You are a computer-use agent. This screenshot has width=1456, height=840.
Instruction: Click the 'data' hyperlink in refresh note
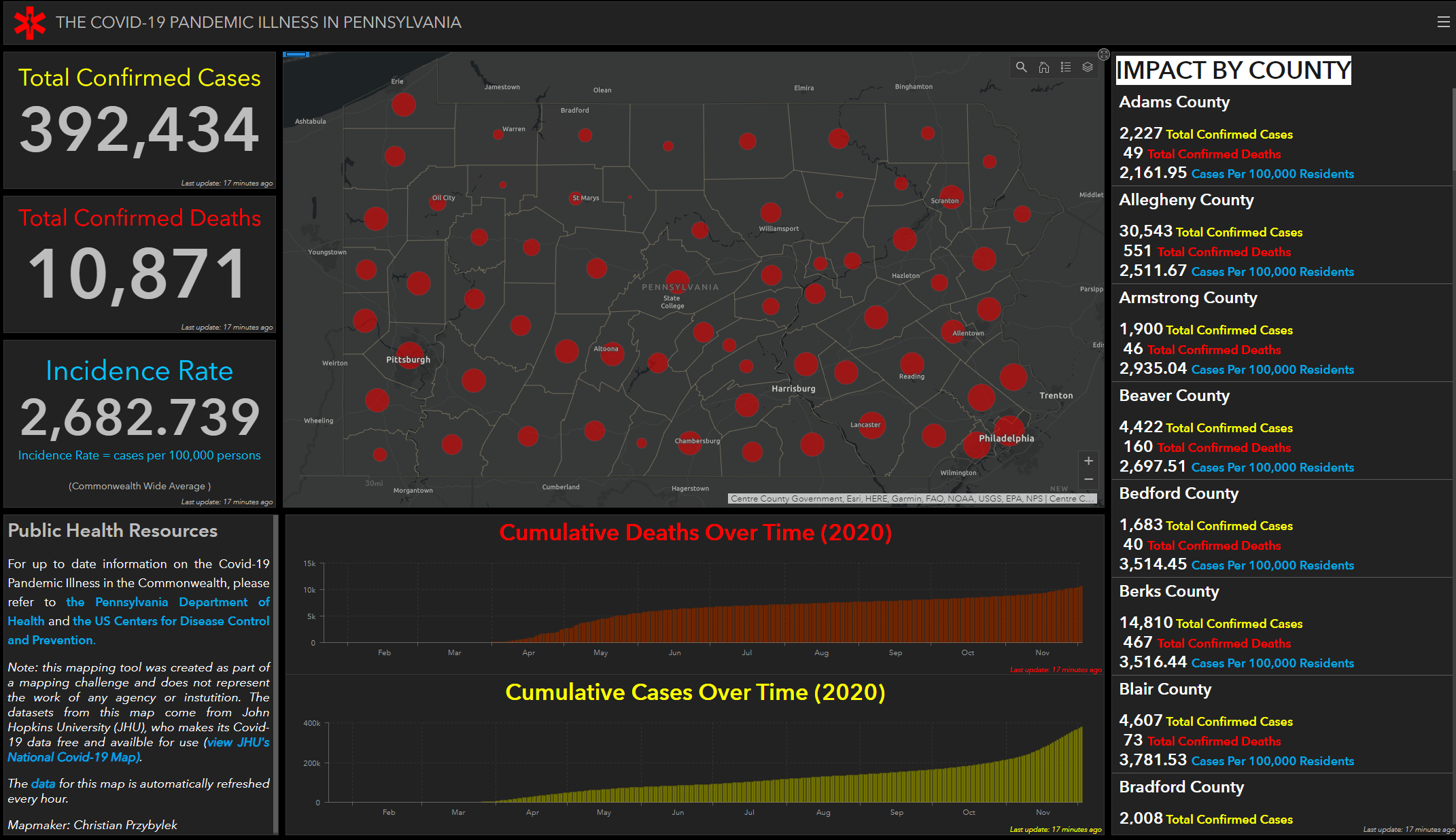click(x=43, y=784)
